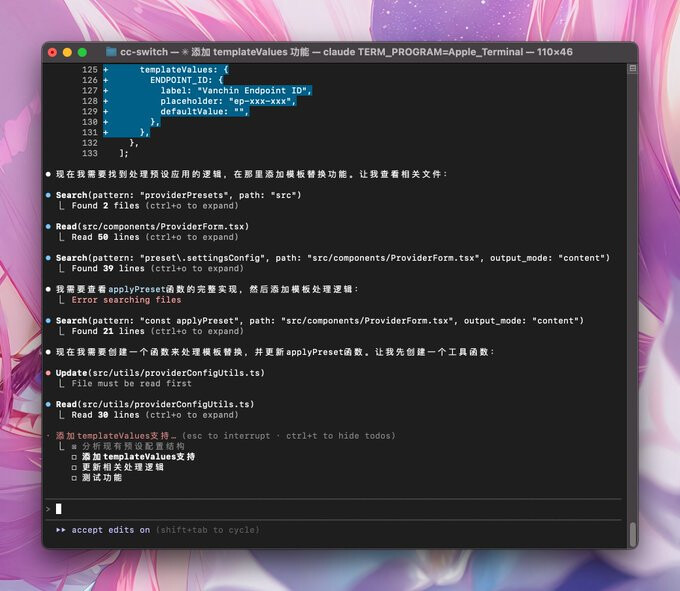Check the '更新相关处理逻辑' todo box

74,467
